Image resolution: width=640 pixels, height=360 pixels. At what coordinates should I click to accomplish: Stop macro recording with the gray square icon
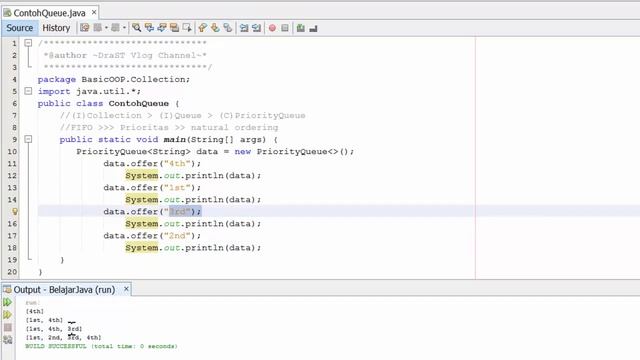click(x=285, y=28)
